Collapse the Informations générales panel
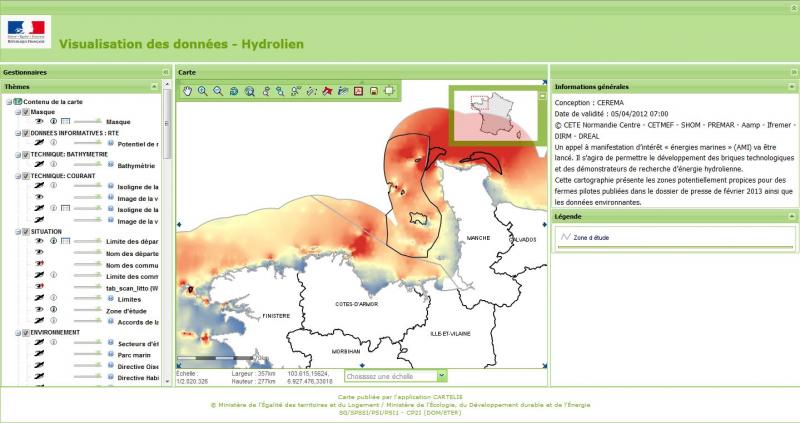This screenshot has height=423, width=800. (792, 87)
